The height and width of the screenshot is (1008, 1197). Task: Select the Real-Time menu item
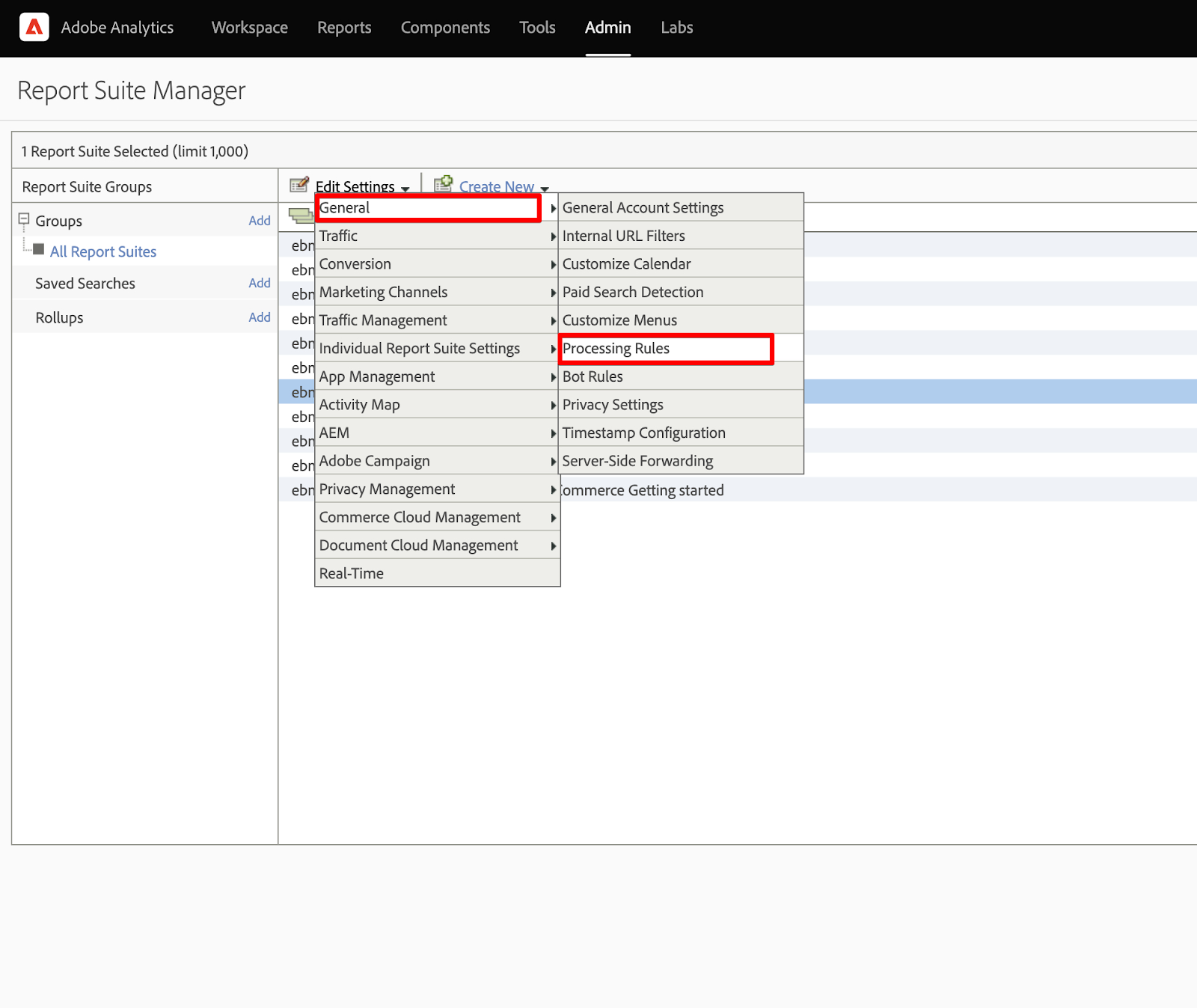pos(438,573)
